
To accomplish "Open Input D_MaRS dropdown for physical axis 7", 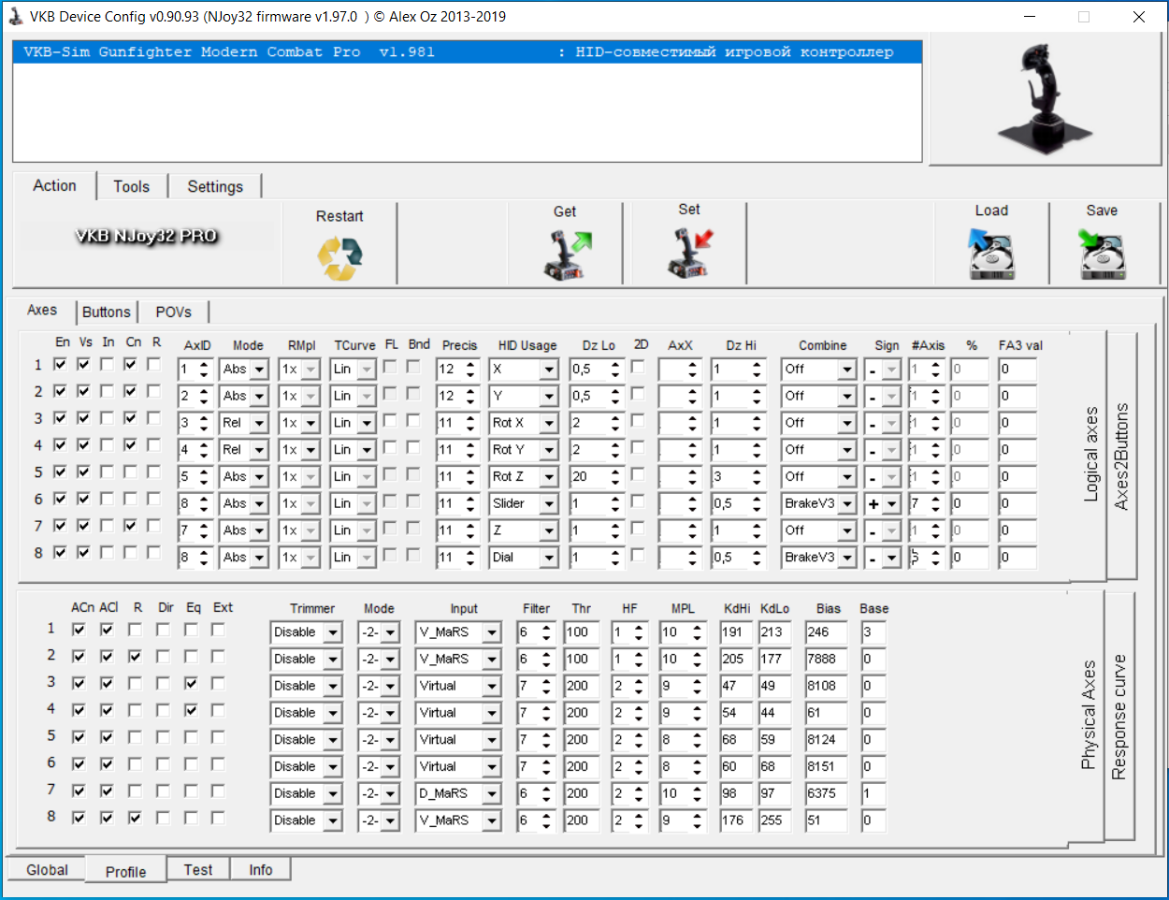I will 491,793.
